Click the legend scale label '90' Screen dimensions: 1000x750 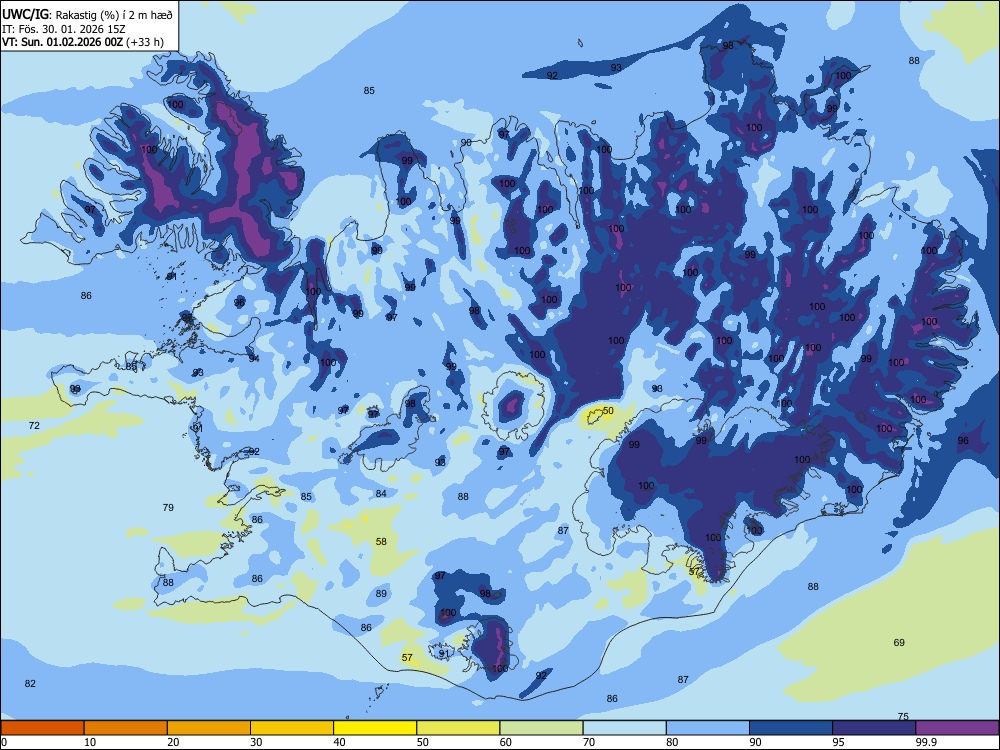(755, 742)
